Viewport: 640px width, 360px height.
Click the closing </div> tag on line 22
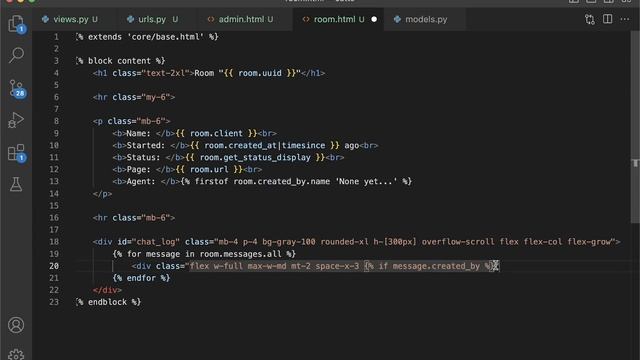click(x=107, y=290)
